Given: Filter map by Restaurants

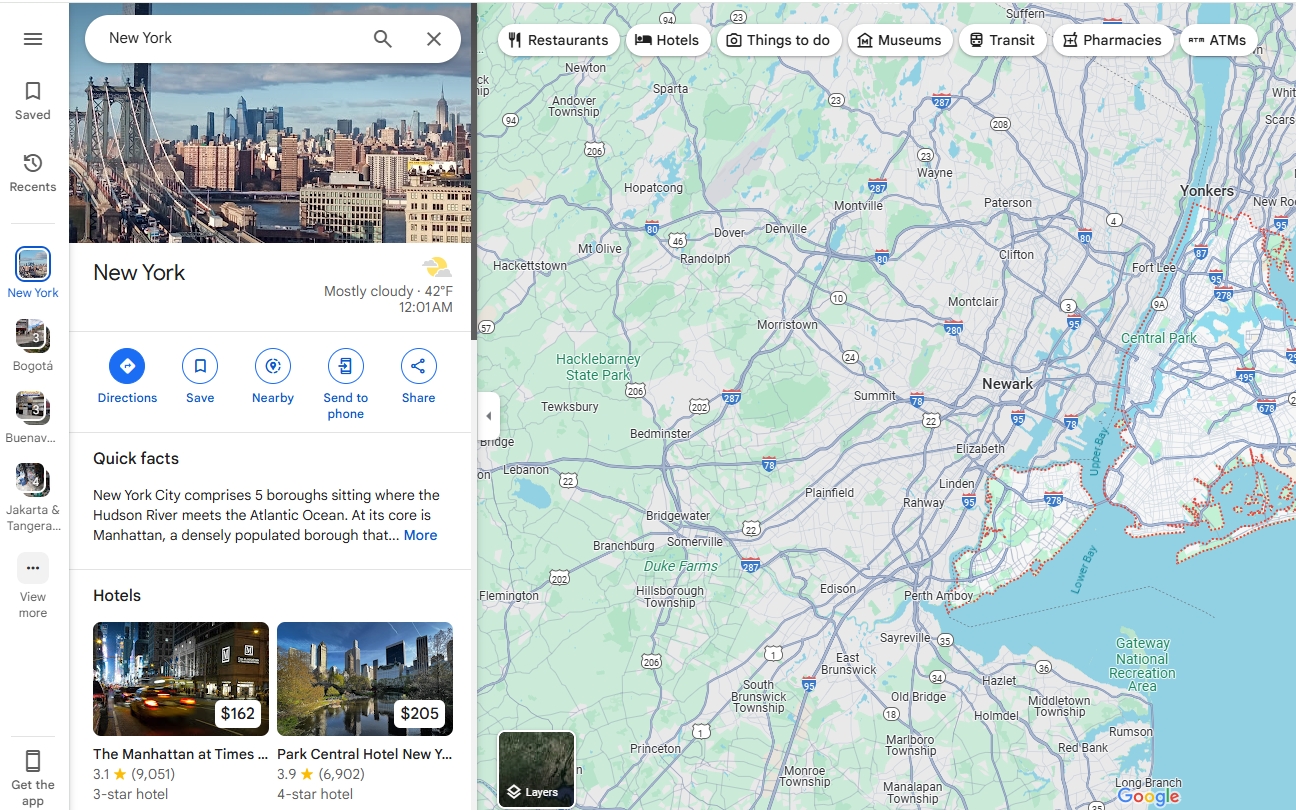Looking at the screenshot, I should click(x=558, y=40).
